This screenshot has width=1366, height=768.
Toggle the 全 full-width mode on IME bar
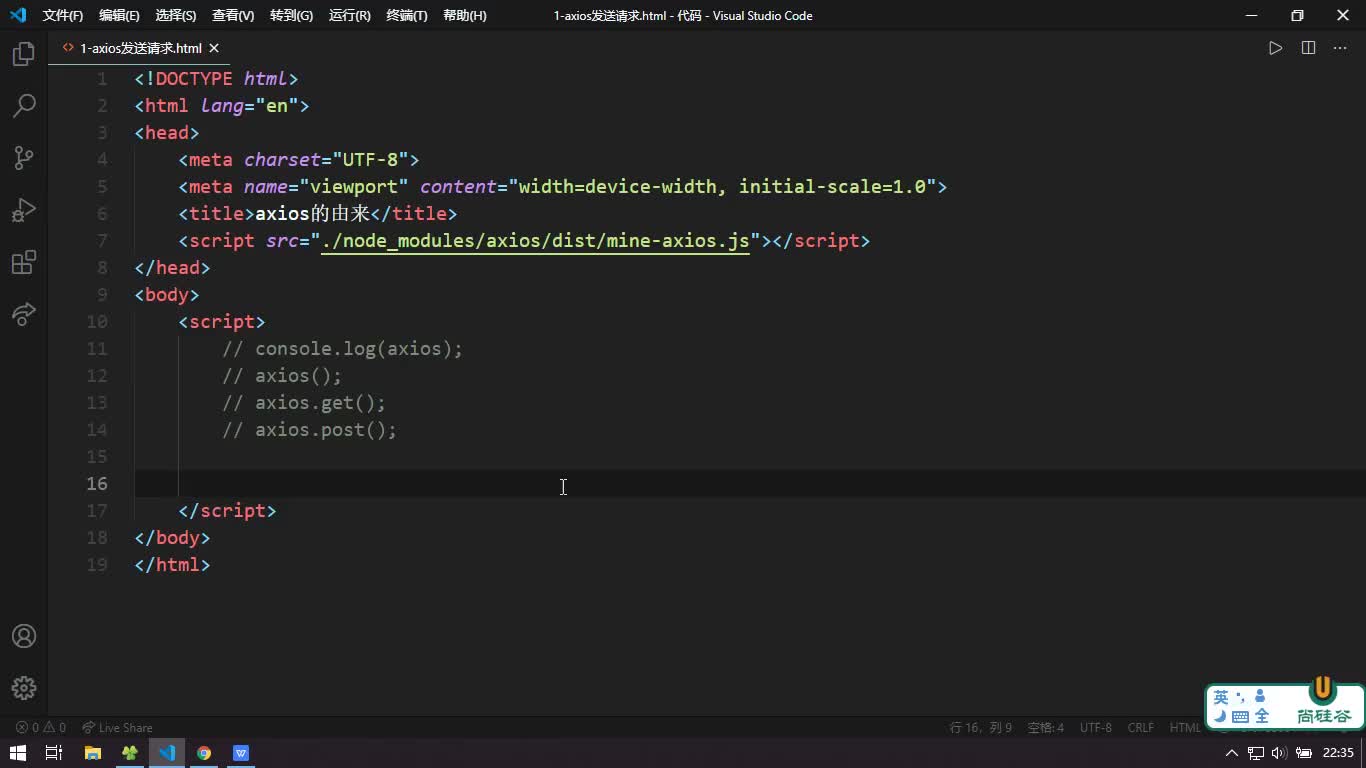[1262, 716]
